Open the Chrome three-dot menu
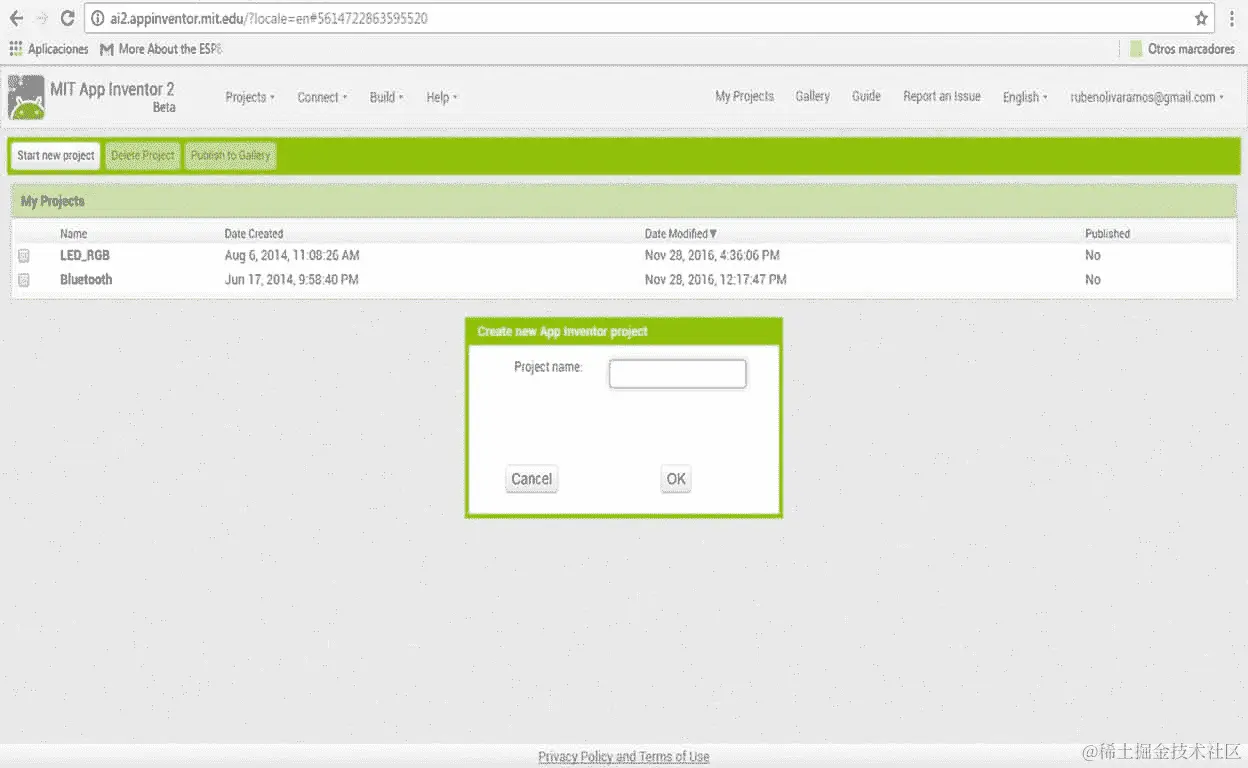Image resolution: width=1248 pixels, height=768 pixels. click(x=1232, y=18)
